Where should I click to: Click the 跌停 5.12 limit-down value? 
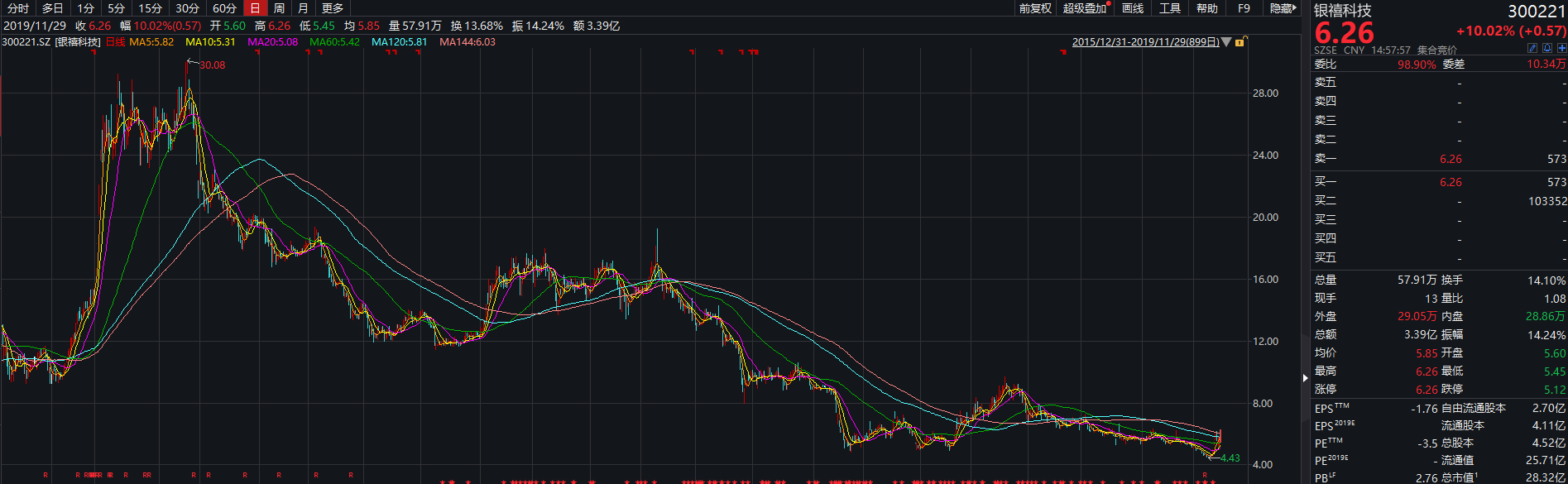point(1555,389)
